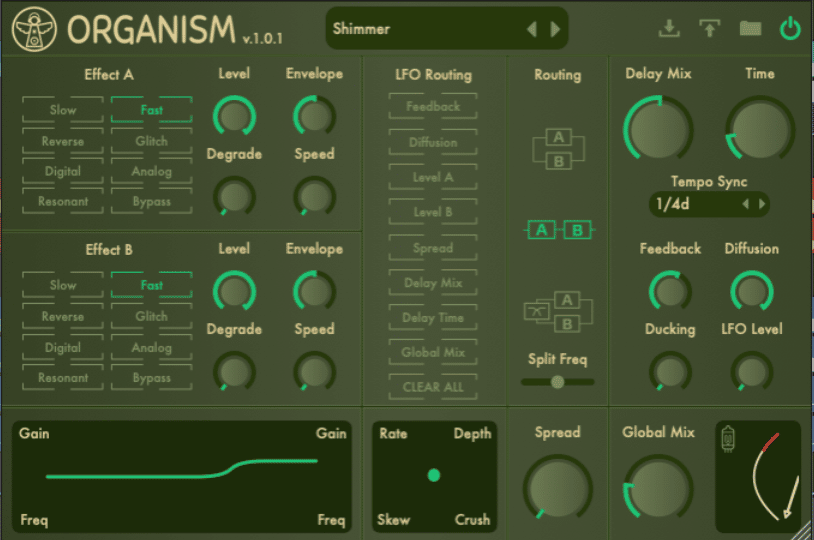
Task: Enable Slow mode in Effect B
Action: 63,285
